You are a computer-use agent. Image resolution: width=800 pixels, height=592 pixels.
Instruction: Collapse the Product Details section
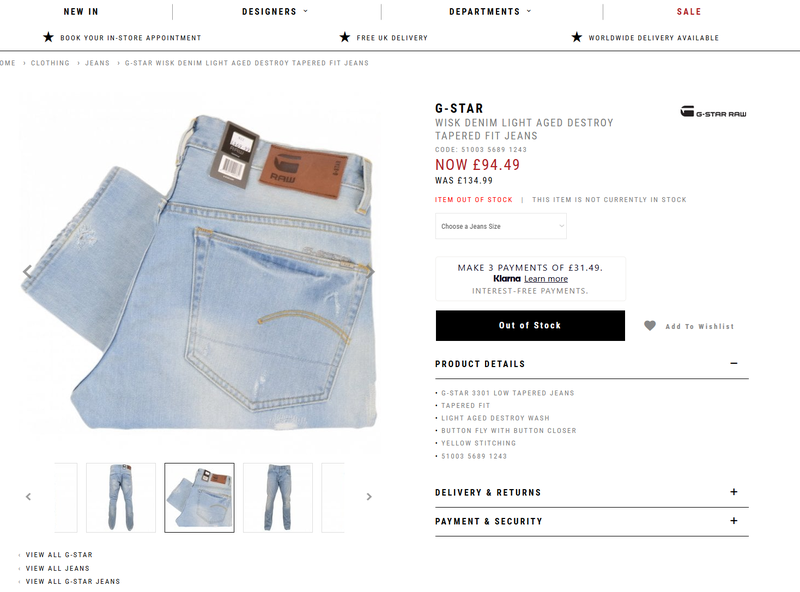[x=734, y=363]
